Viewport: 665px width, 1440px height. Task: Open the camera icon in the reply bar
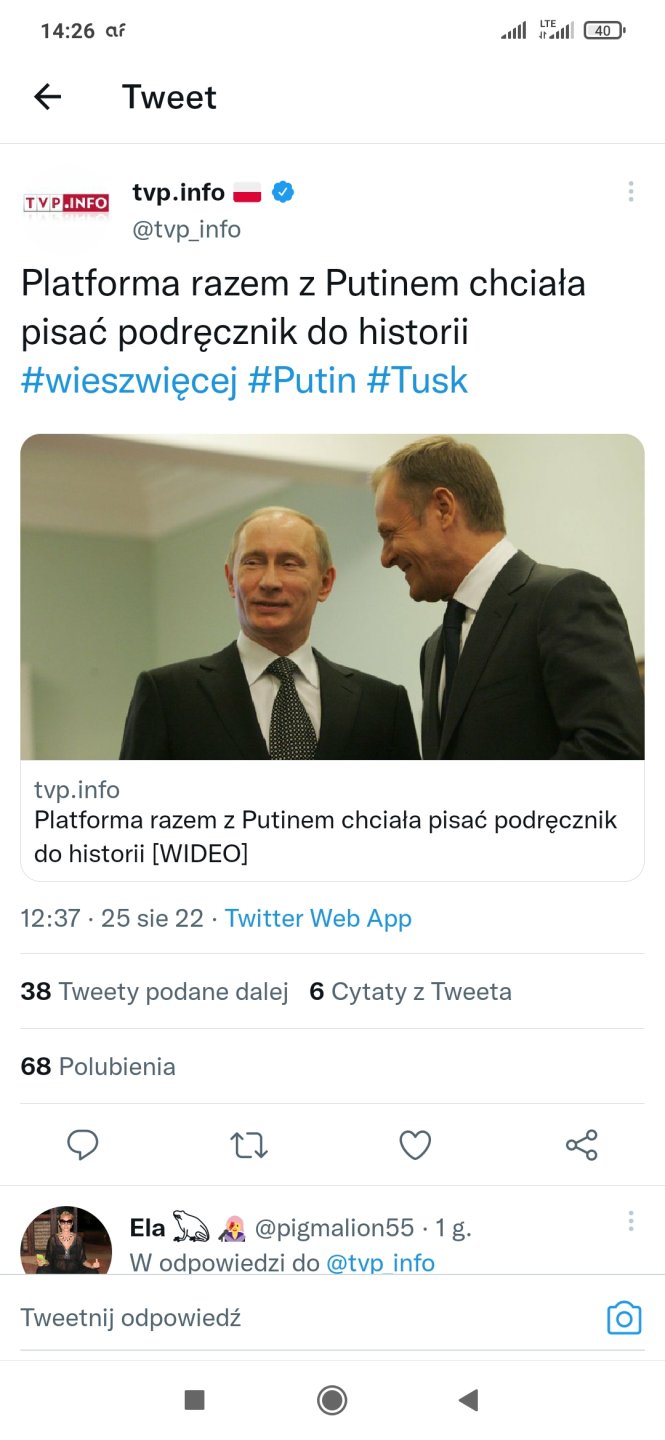click(624, 1318)
